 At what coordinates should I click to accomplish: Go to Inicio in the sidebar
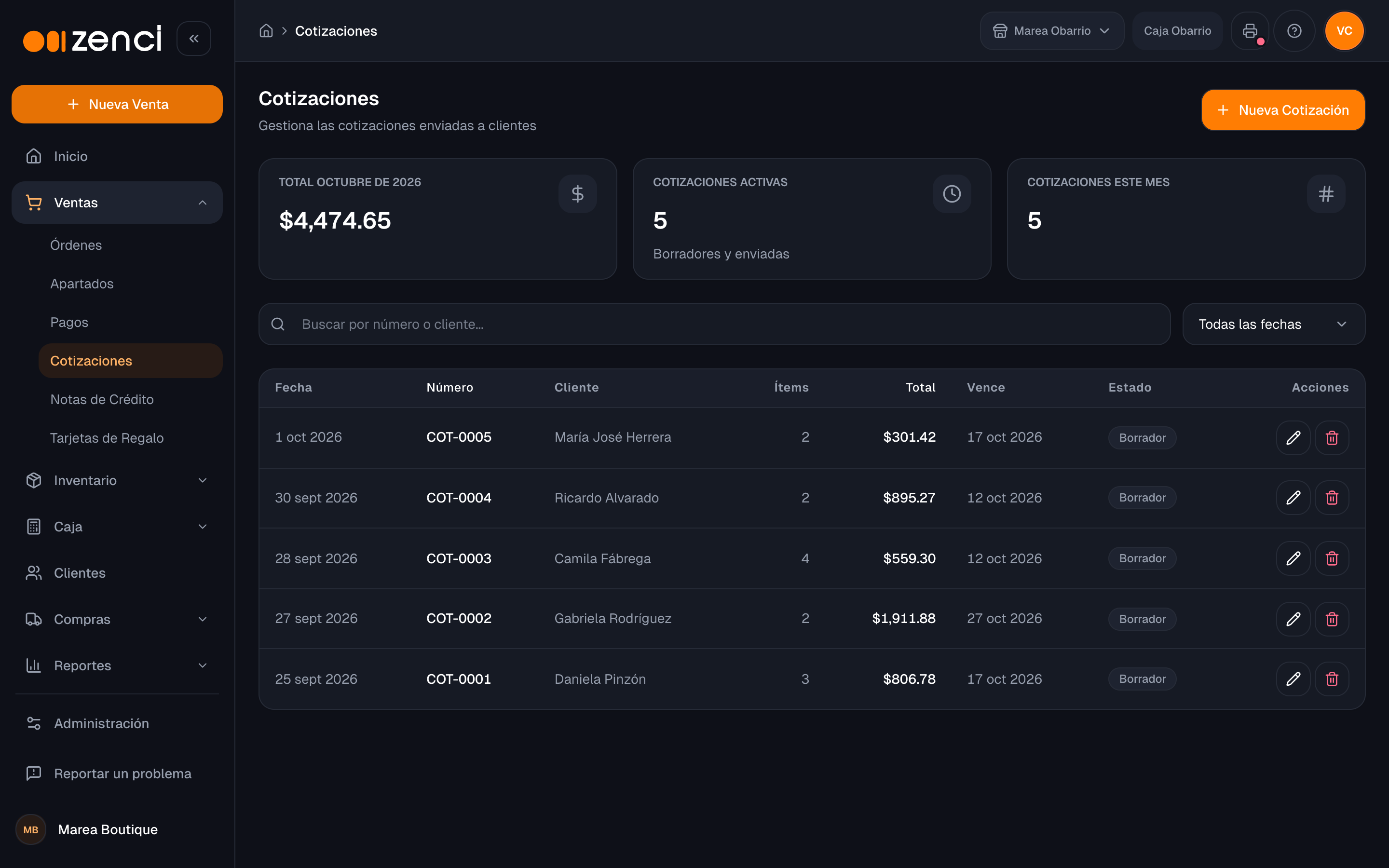117,156
